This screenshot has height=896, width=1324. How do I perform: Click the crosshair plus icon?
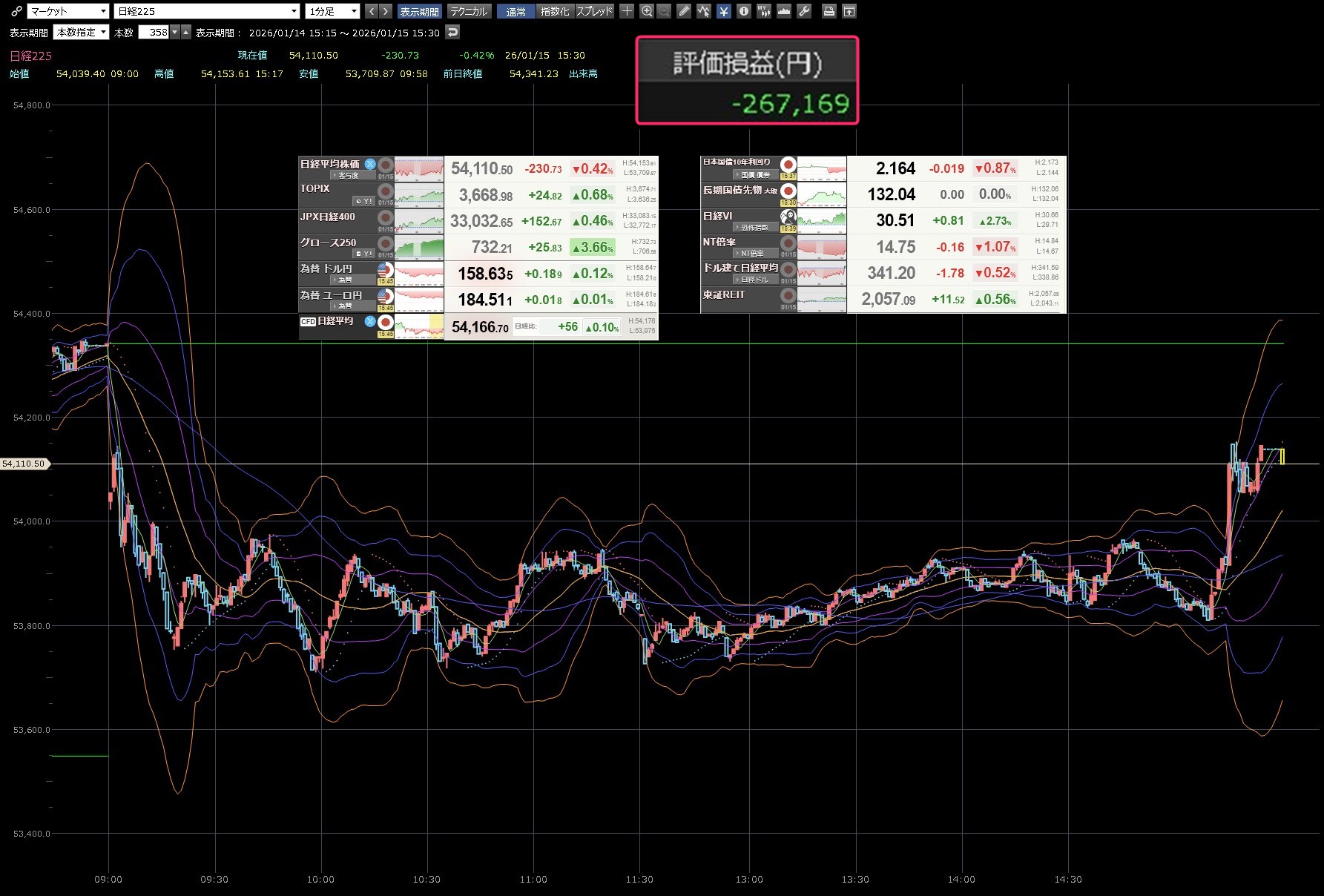(x=628, y=11)
